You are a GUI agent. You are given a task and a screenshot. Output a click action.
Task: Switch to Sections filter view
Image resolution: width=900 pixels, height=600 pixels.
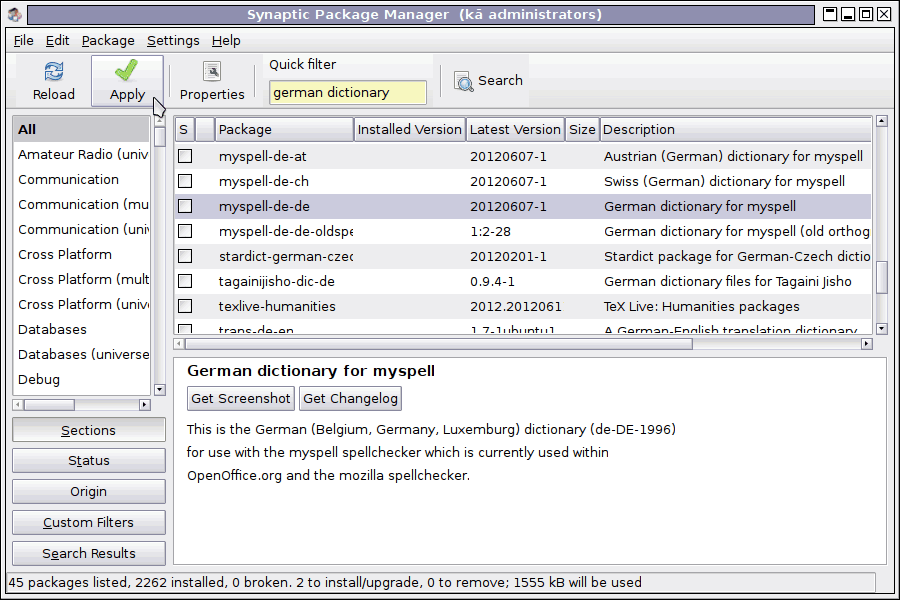[88, 430]
